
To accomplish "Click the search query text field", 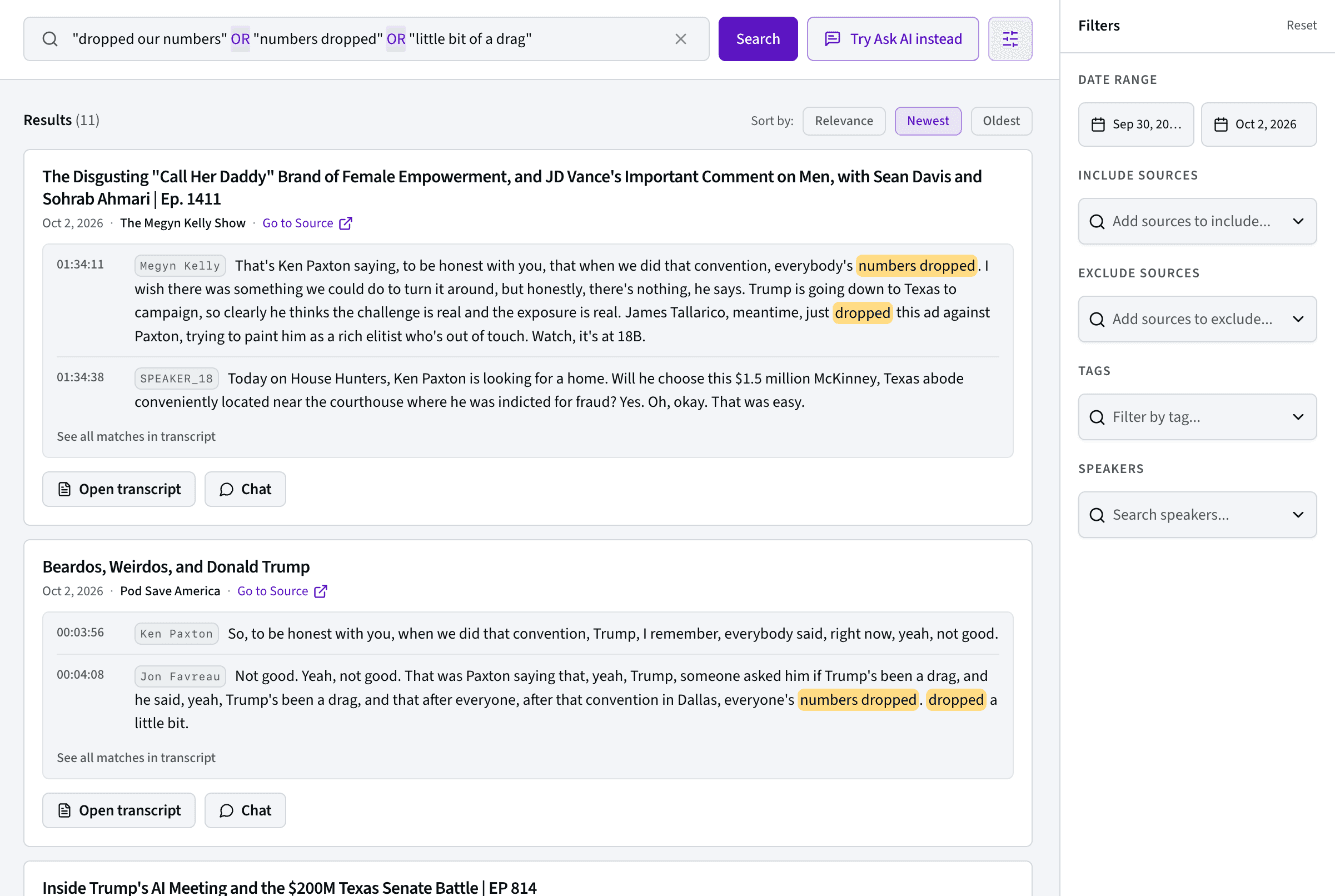I will point(366,39).
